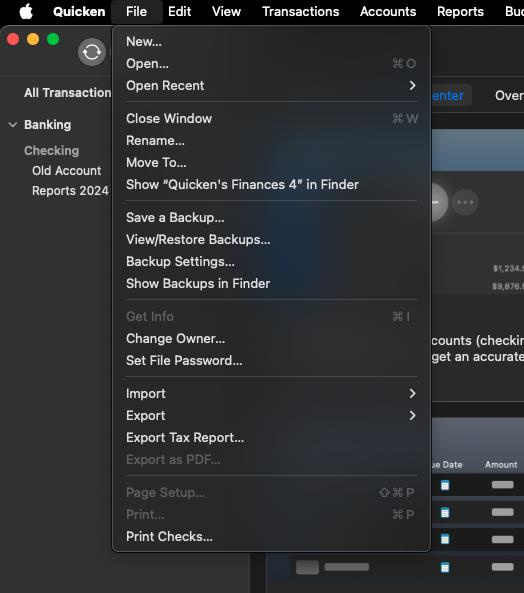Click the bottom row's gray thumbnail placeholder
The height and width of the screenshot is (593, 524).
[x=307, y=567]
